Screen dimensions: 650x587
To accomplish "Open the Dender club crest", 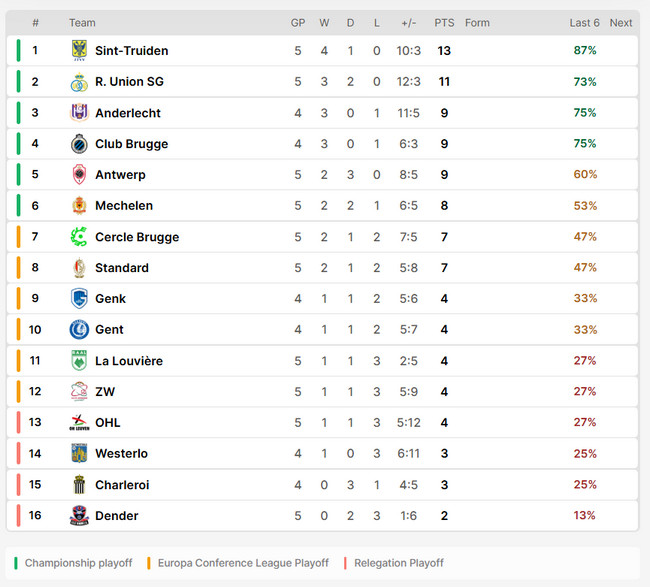I will [x=79, y=516].
